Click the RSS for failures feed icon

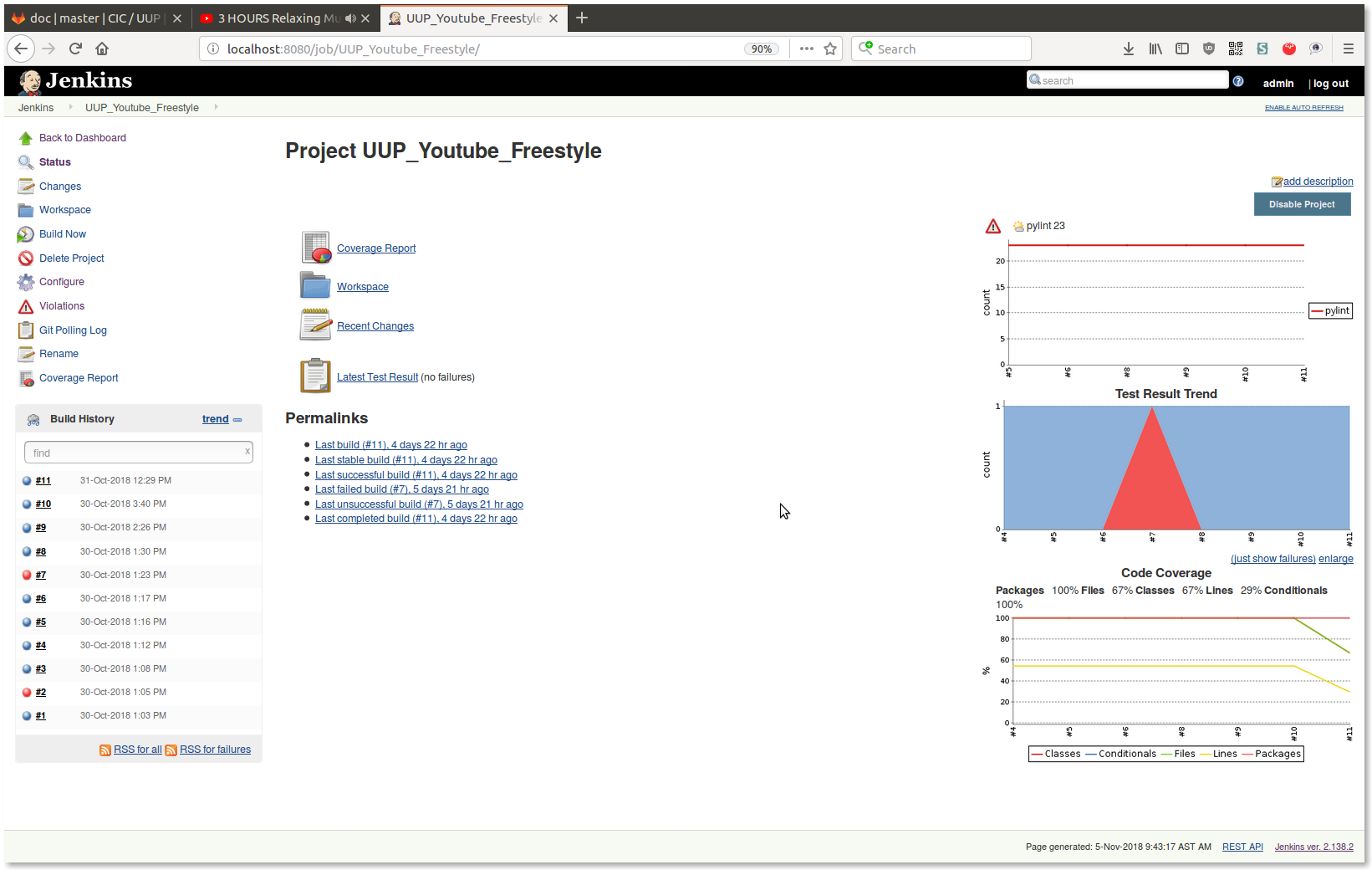tap(171, 750)
